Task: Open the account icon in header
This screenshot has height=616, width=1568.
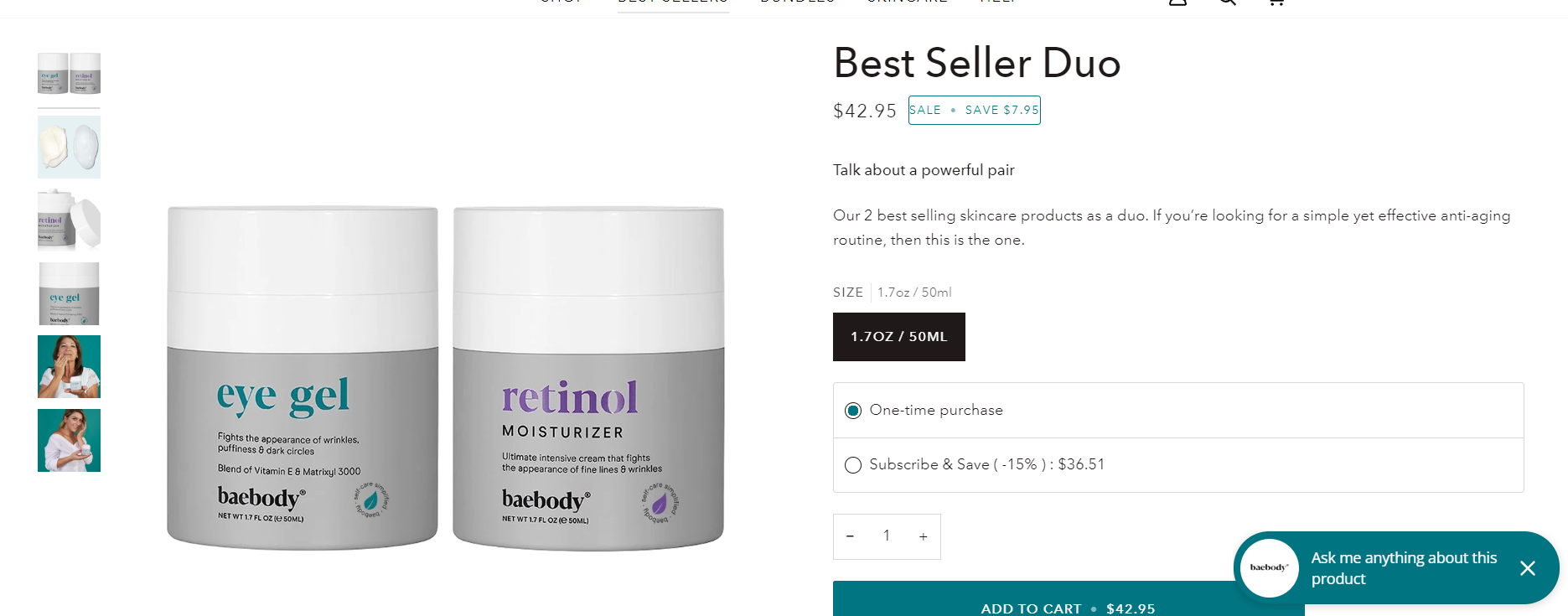Action: [1178, 2]
